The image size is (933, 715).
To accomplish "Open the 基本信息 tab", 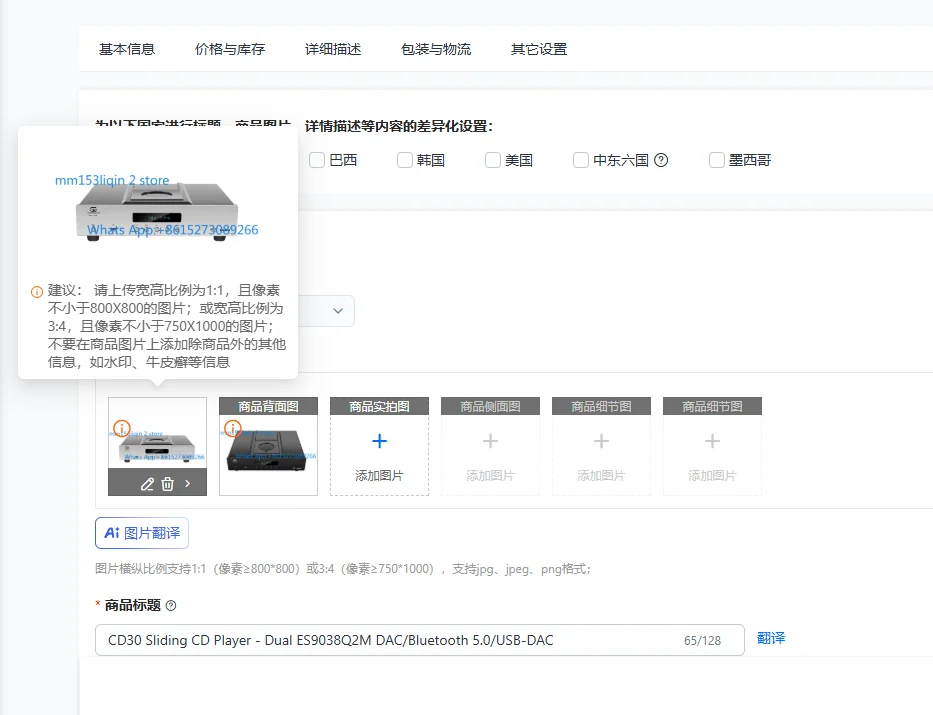I will tap(127, 49).
